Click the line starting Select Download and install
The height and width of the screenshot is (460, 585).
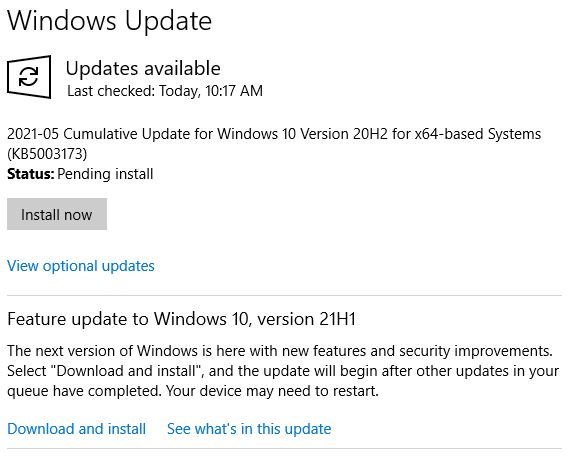click(283, 371)
